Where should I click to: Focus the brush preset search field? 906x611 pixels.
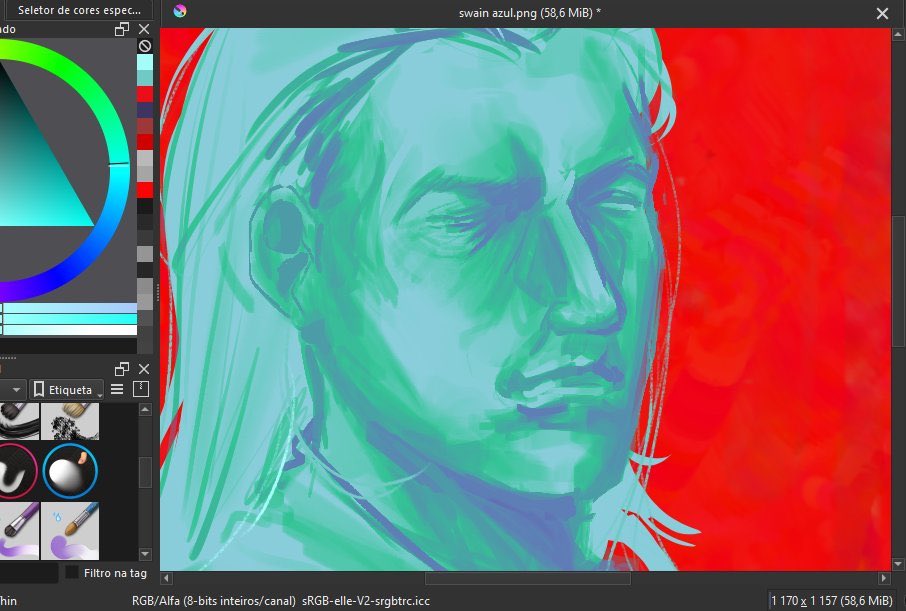coord(29,573)
